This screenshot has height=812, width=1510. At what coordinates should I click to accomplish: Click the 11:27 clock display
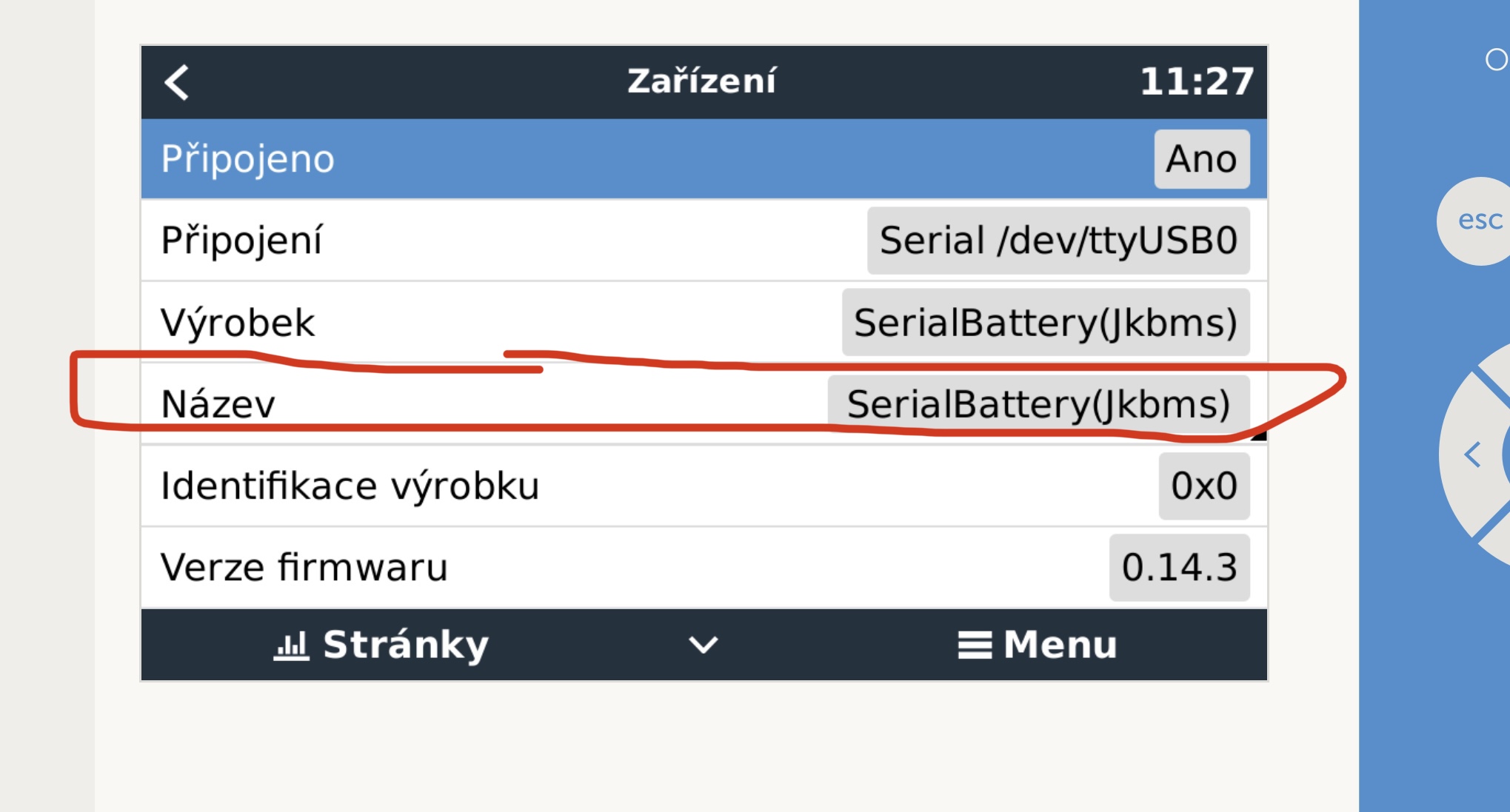[1196, 81]
